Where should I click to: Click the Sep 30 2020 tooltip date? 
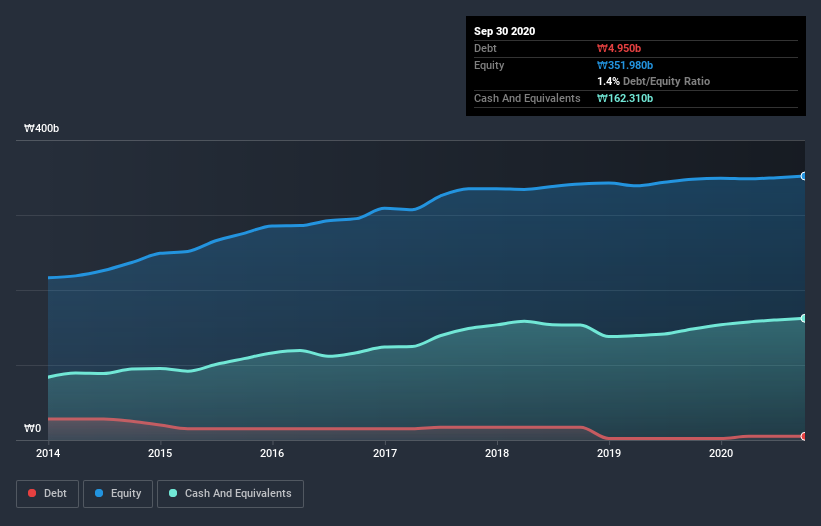(504, 31)
